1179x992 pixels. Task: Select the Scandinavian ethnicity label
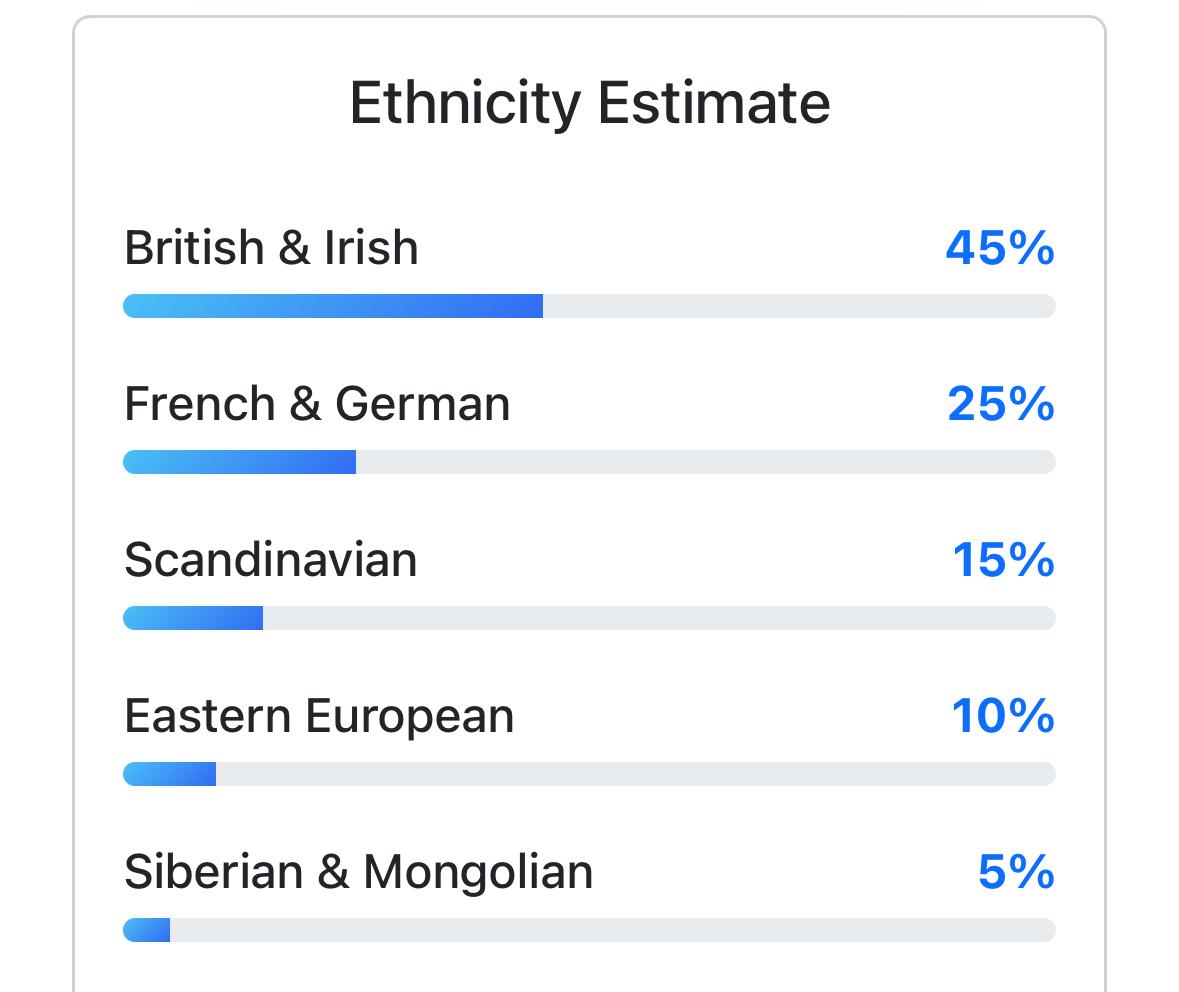pos(270,560)
